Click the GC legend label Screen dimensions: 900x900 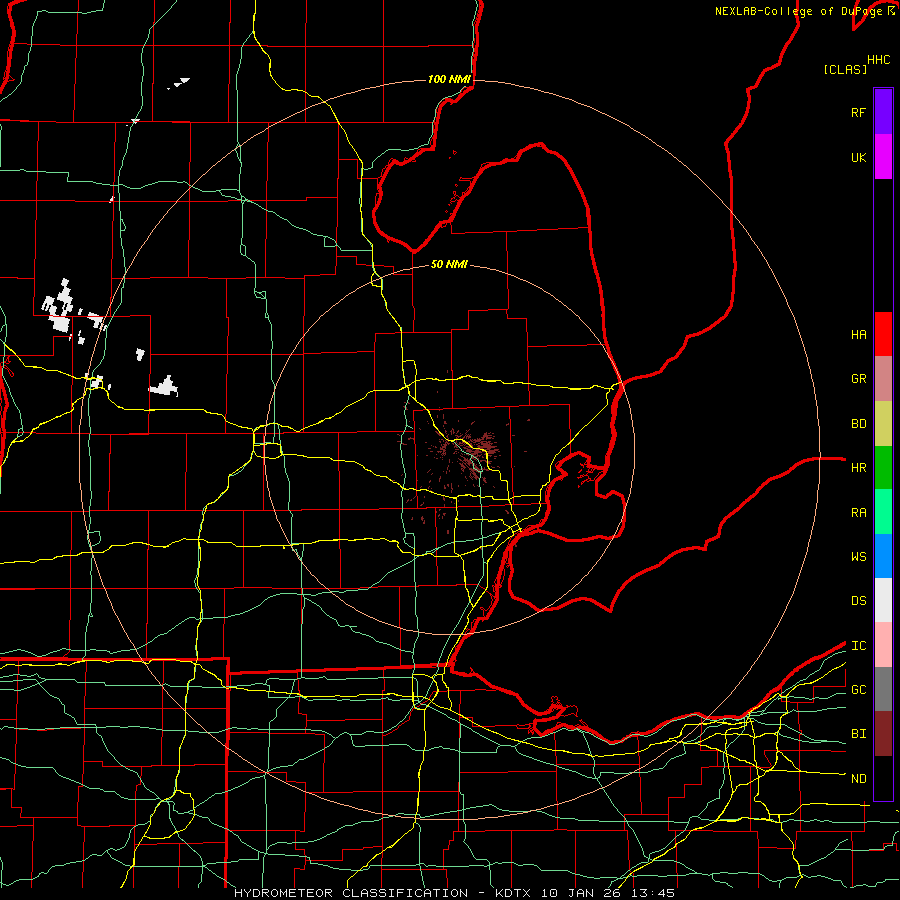click(858, 689)
